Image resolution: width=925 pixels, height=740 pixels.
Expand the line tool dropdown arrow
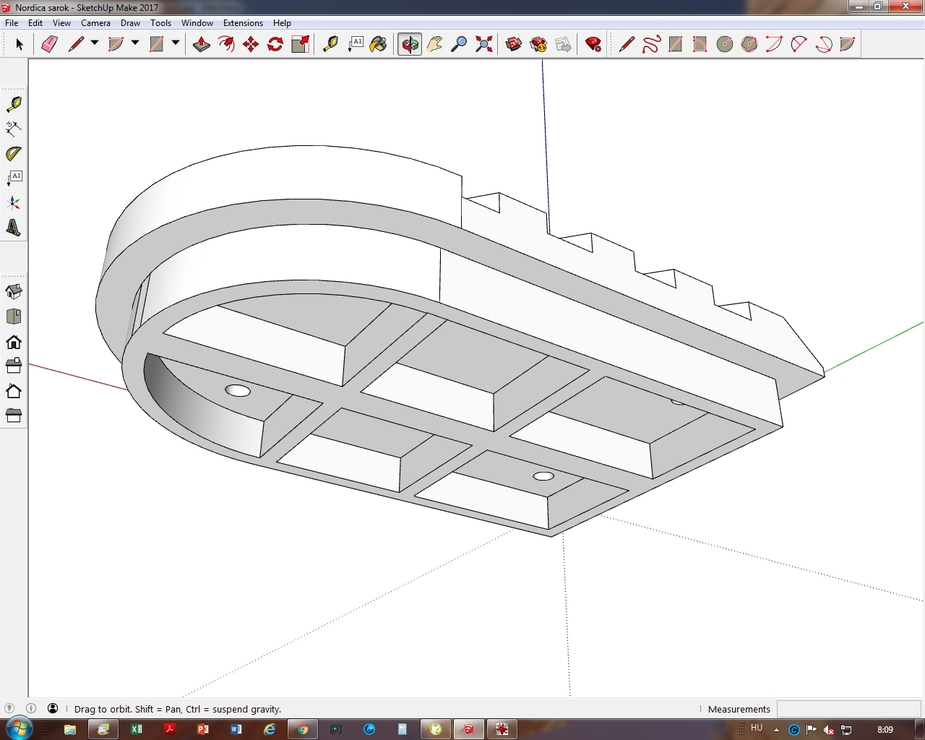pos(95,43)
